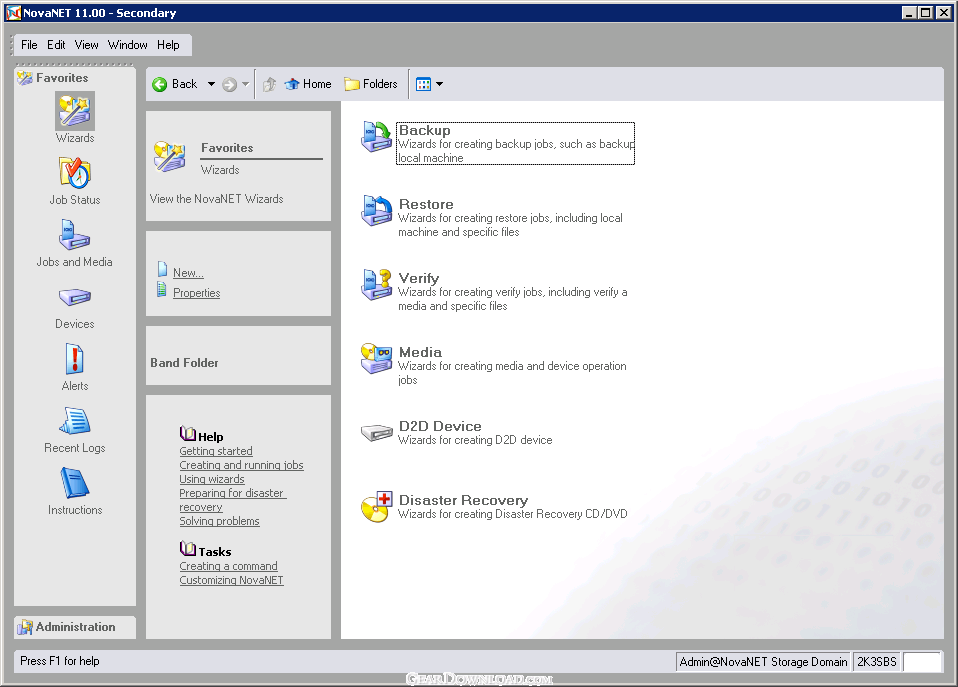Toggle the Folders toolbar button

click(371, 84)
